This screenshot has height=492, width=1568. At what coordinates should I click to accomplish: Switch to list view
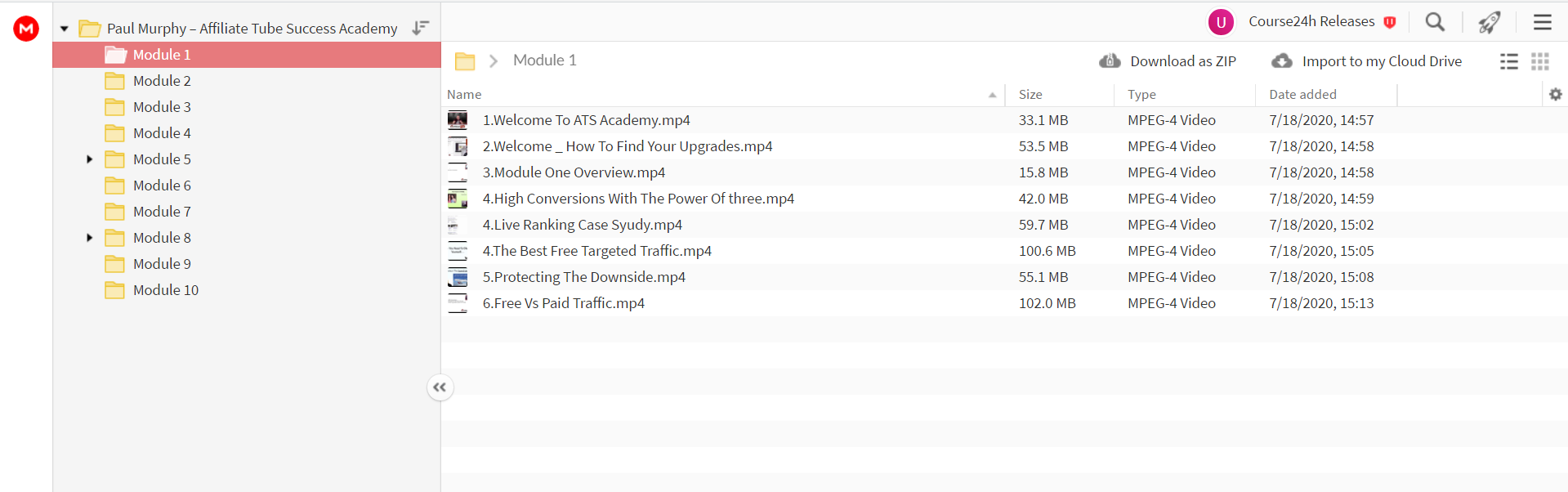(1509, 61)
